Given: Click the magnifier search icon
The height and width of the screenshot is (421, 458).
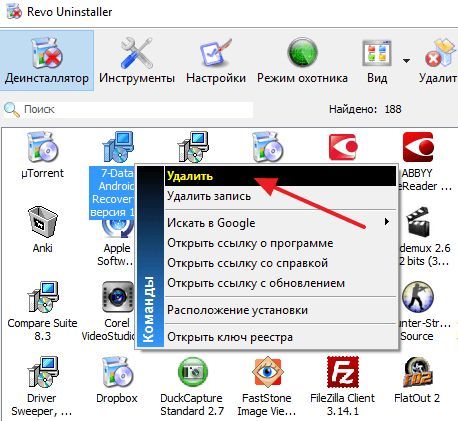Looking at the screenshot, I should tap(12, 110).
